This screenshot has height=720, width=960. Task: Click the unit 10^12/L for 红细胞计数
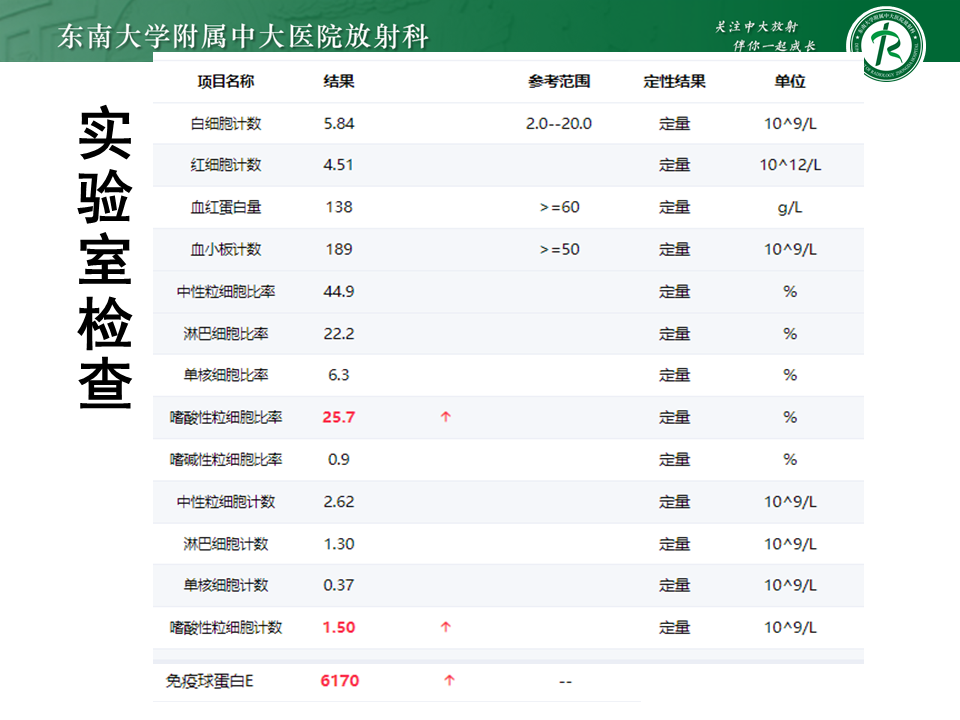(x=790, y=166)
